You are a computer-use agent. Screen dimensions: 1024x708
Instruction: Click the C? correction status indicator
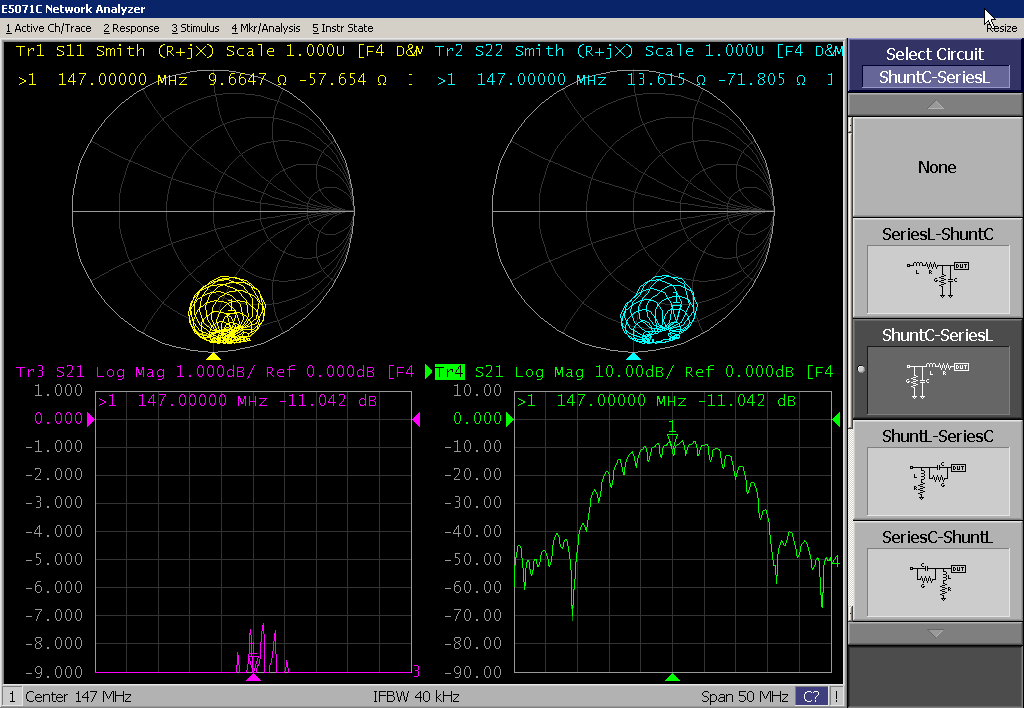click(x=810, y=697)
